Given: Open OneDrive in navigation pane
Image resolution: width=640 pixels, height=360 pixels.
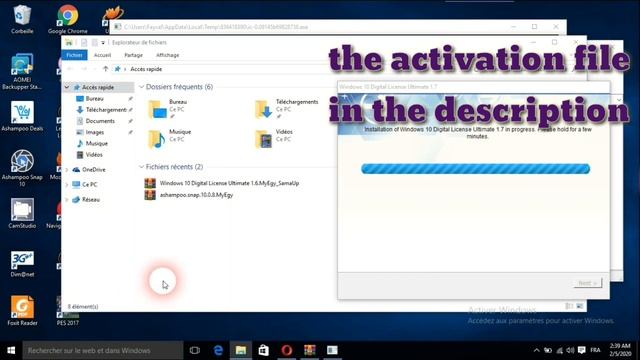Looking at the screenshot, I should (93, 169).
